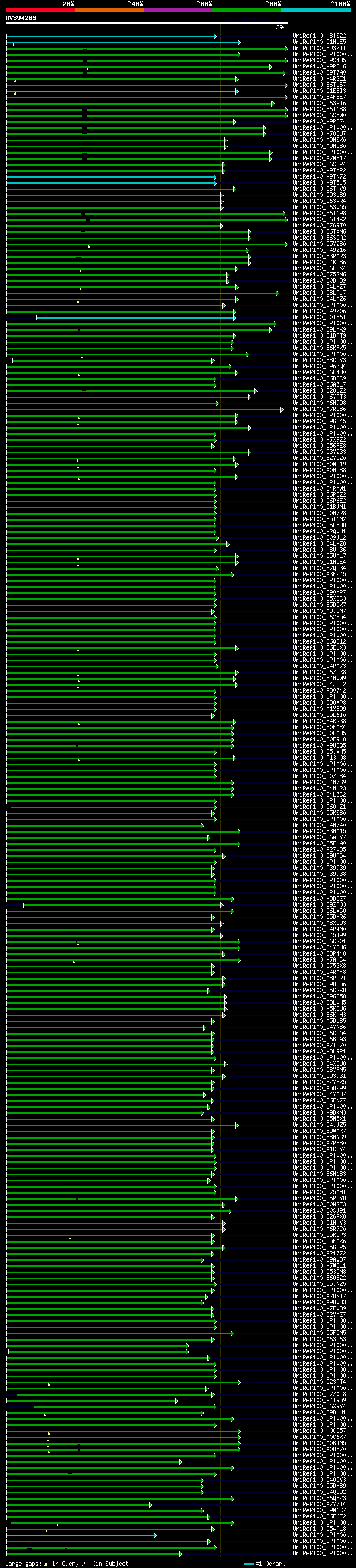Image resolution: width=356 pixels, height=1568 pixels.
Task: Click the white query sequence bar
Action: [x=147, y=23]
